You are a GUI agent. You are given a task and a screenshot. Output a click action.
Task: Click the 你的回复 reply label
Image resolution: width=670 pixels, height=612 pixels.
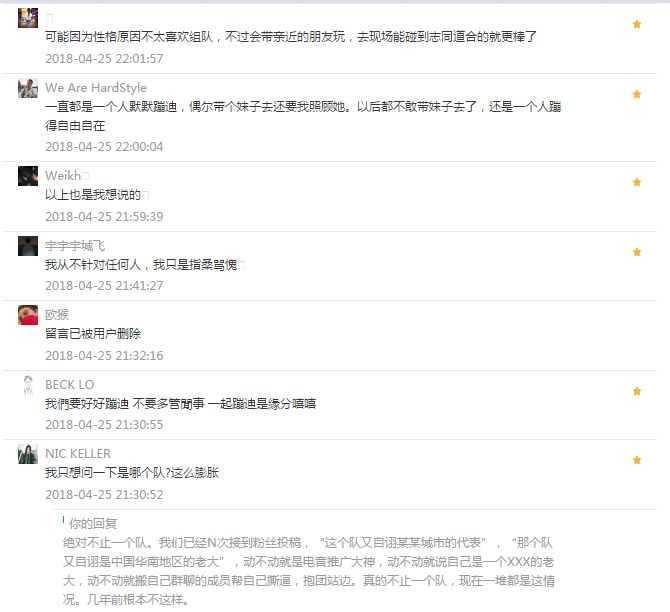point(93,524)
